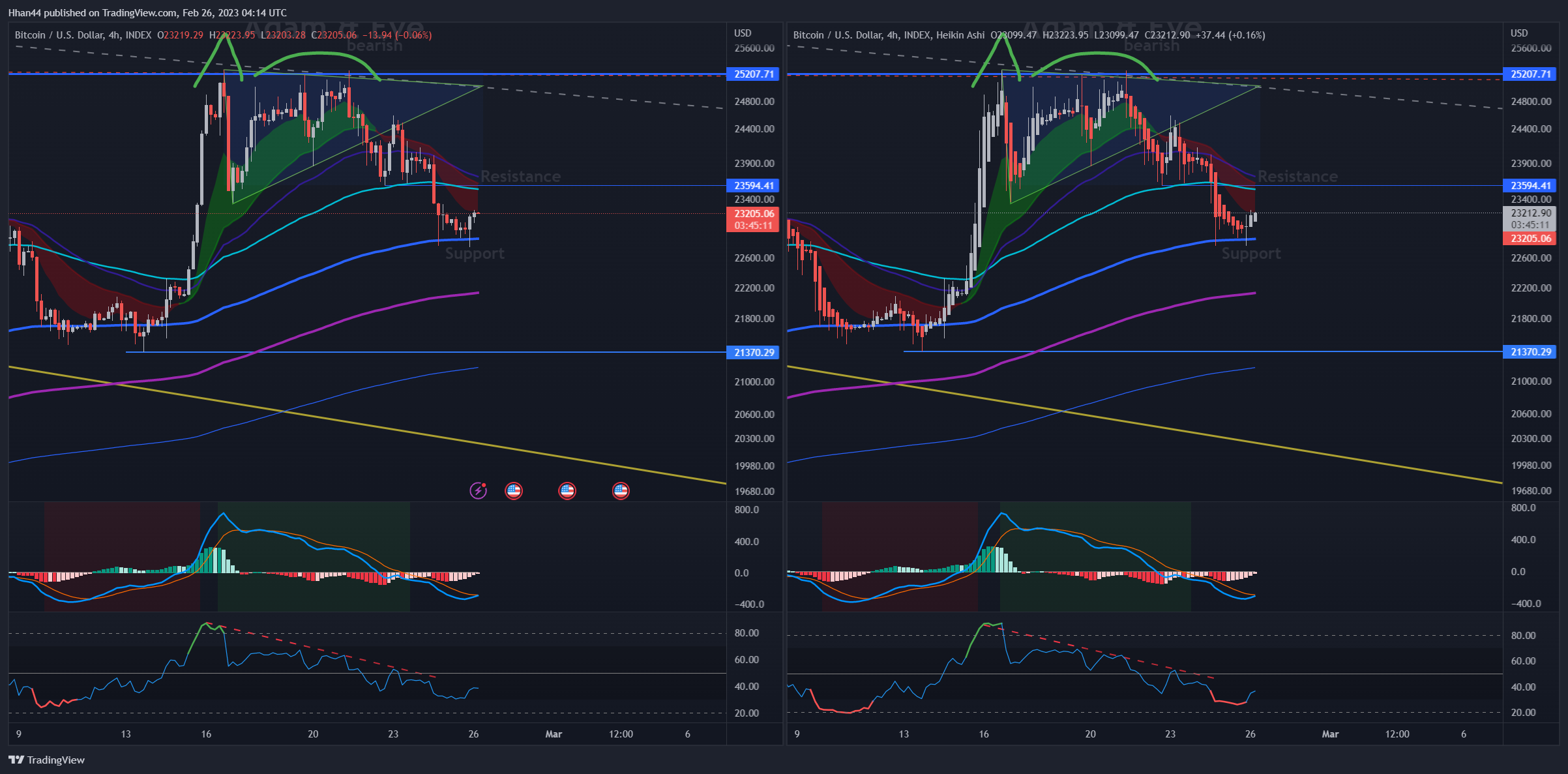Select the 23594.41 price label on Heikin Ashi chart
Image resolution: width=1568 pixels, height=774 pixels.
1530,186
